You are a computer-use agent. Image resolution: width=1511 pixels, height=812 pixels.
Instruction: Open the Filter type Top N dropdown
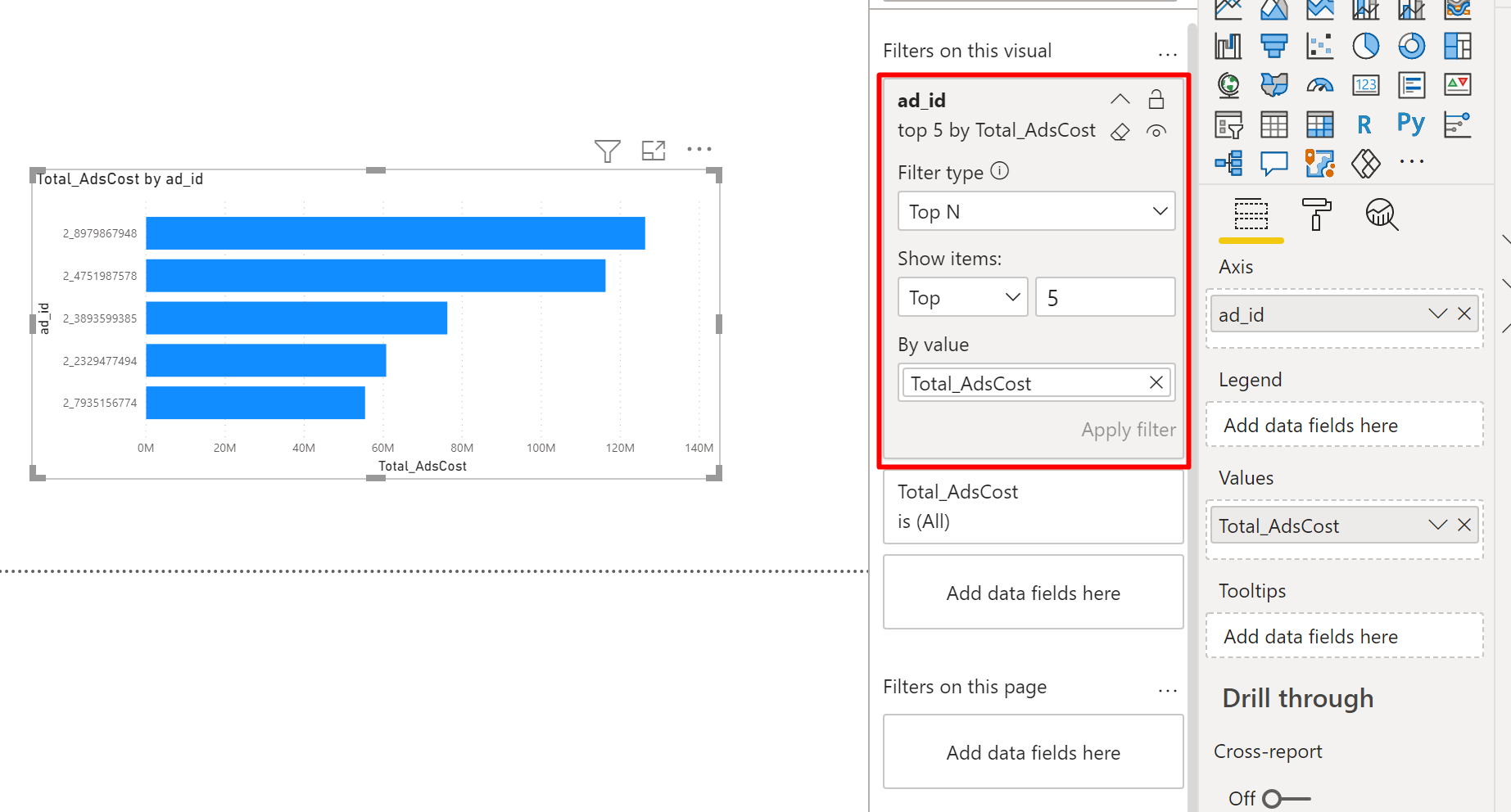[1036, 211]
